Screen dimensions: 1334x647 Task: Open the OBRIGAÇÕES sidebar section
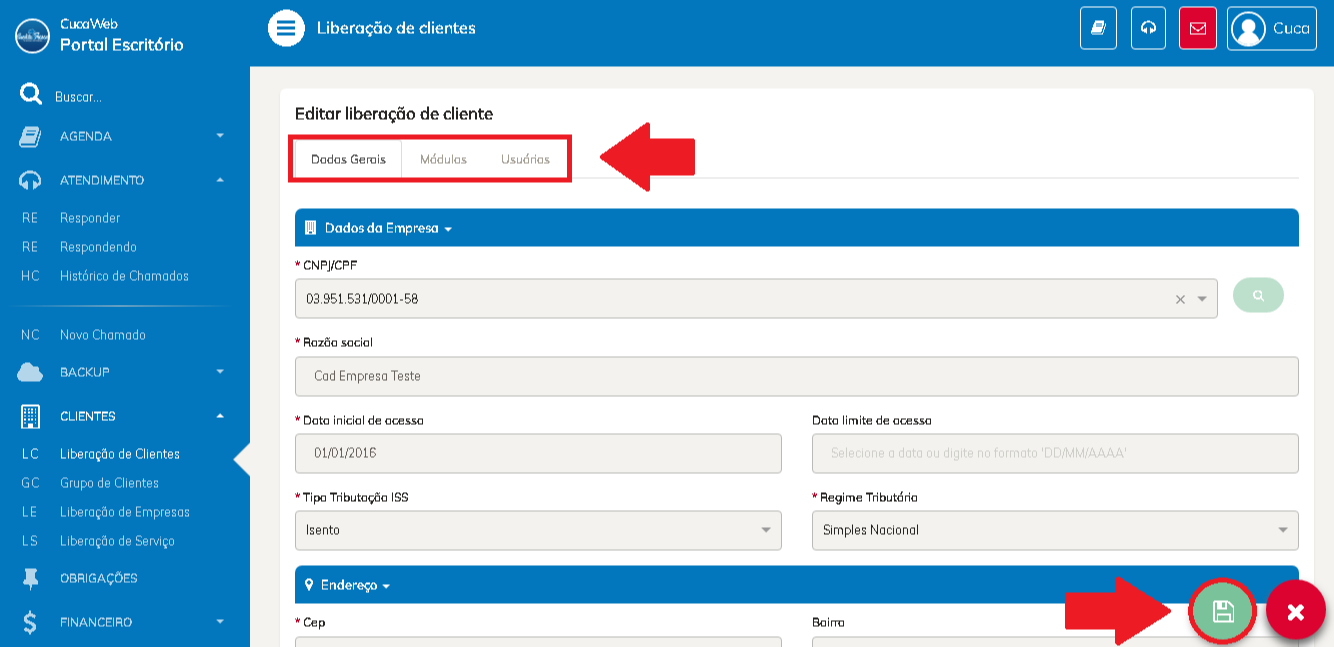tap(98, 578)
